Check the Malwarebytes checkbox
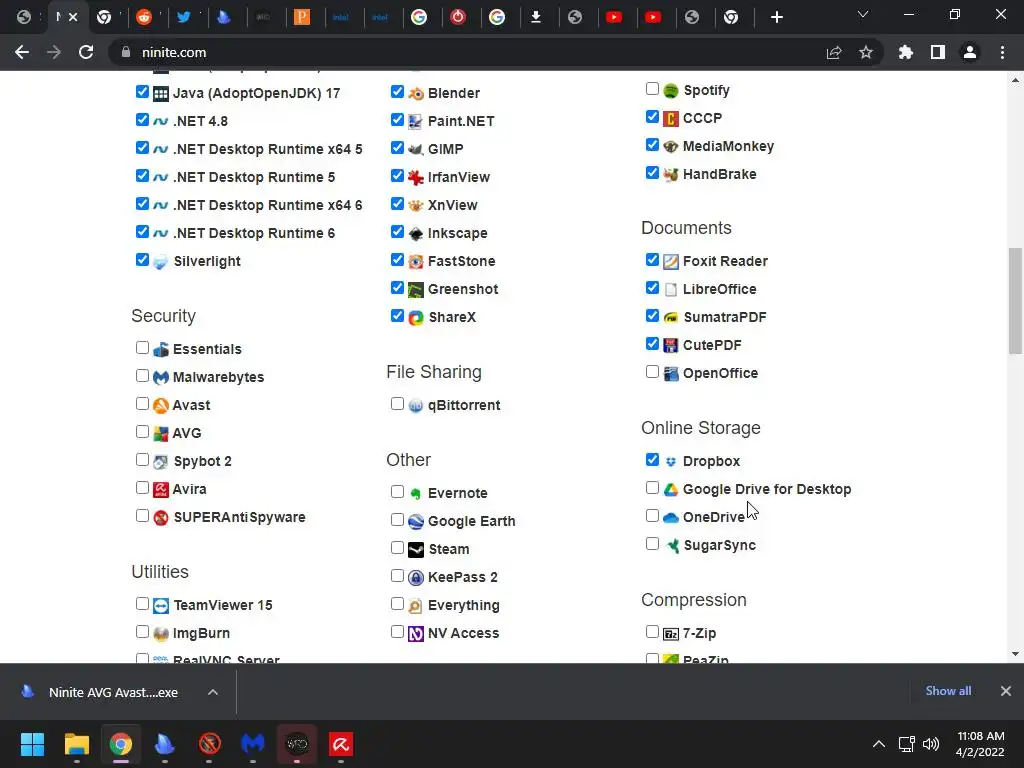 click(142, 376)
